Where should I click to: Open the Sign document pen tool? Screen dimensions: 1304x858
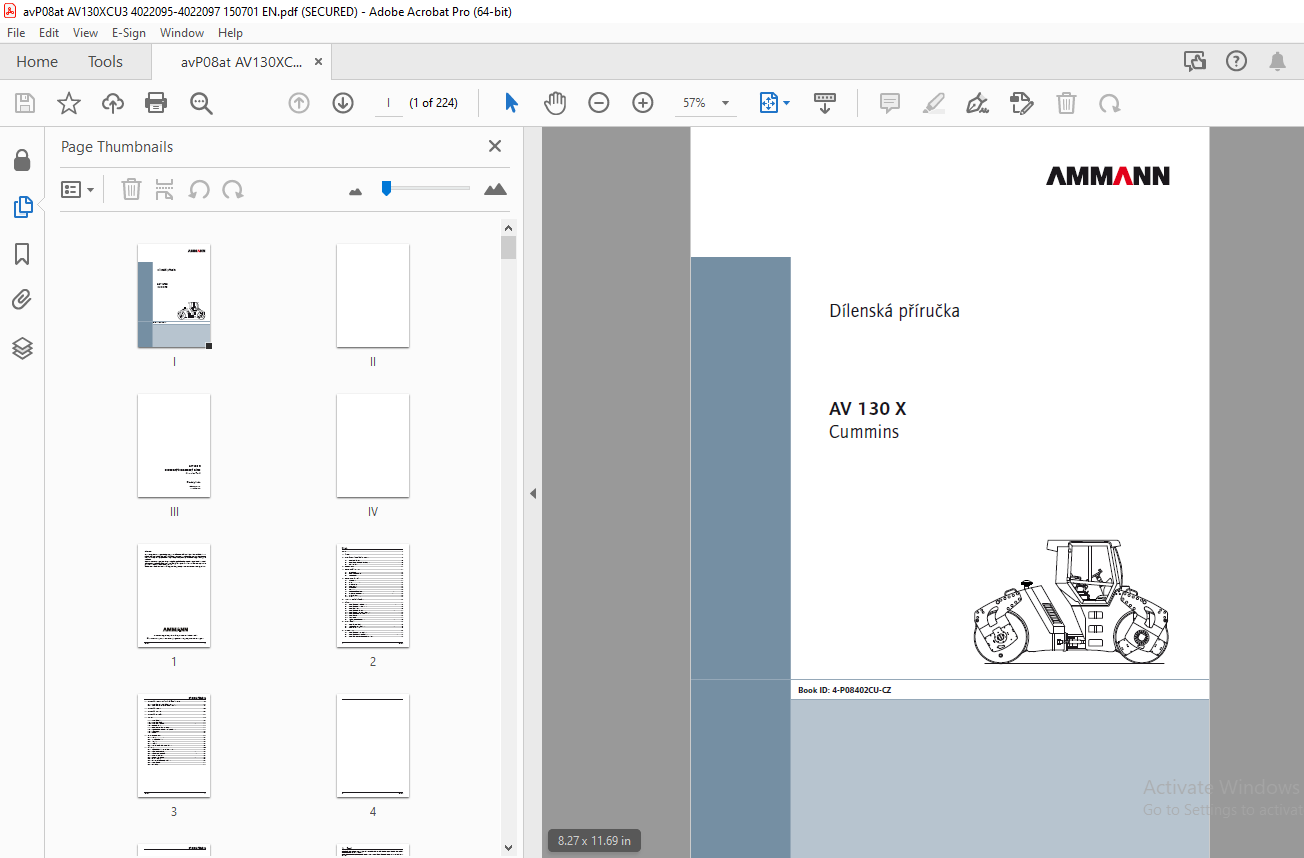[x=978, y=103]
